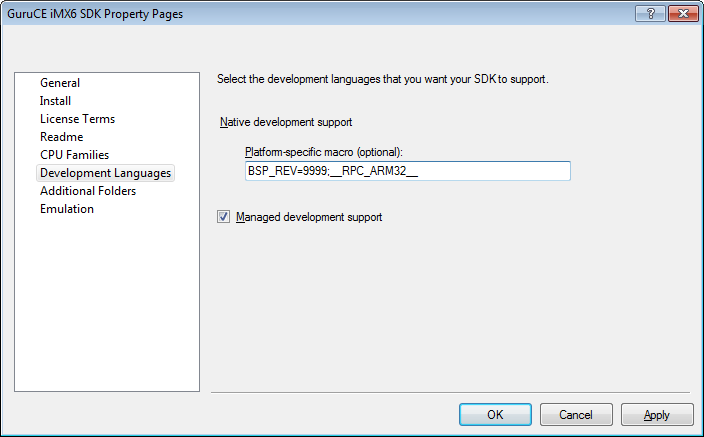Screen dimensions: 704x437
Task: Select the Install page
Action: [x=55, y=101]
